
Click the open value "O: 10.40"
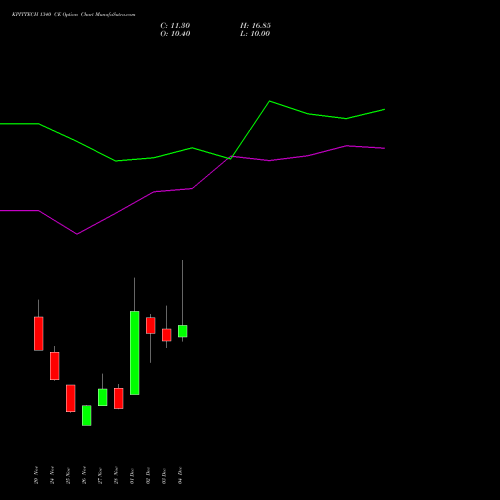coord(175,34)
